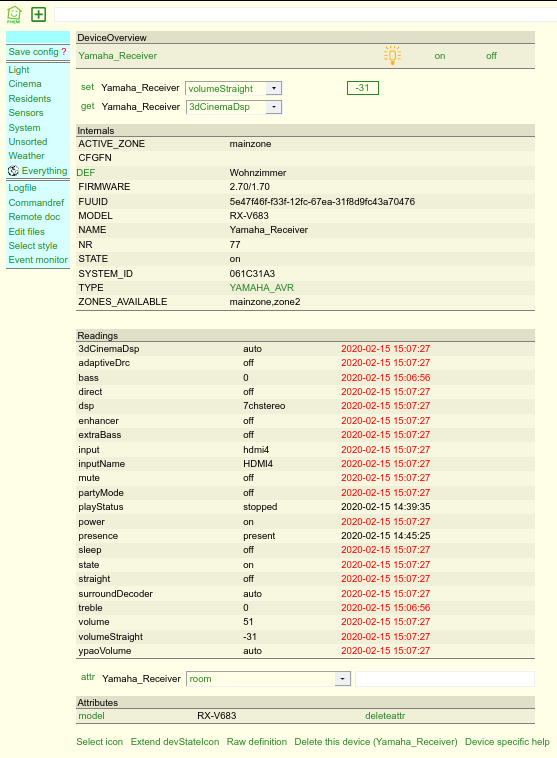Click the light bulb state icon
Viewport: 557px width, 758px height.
(392, 56)
